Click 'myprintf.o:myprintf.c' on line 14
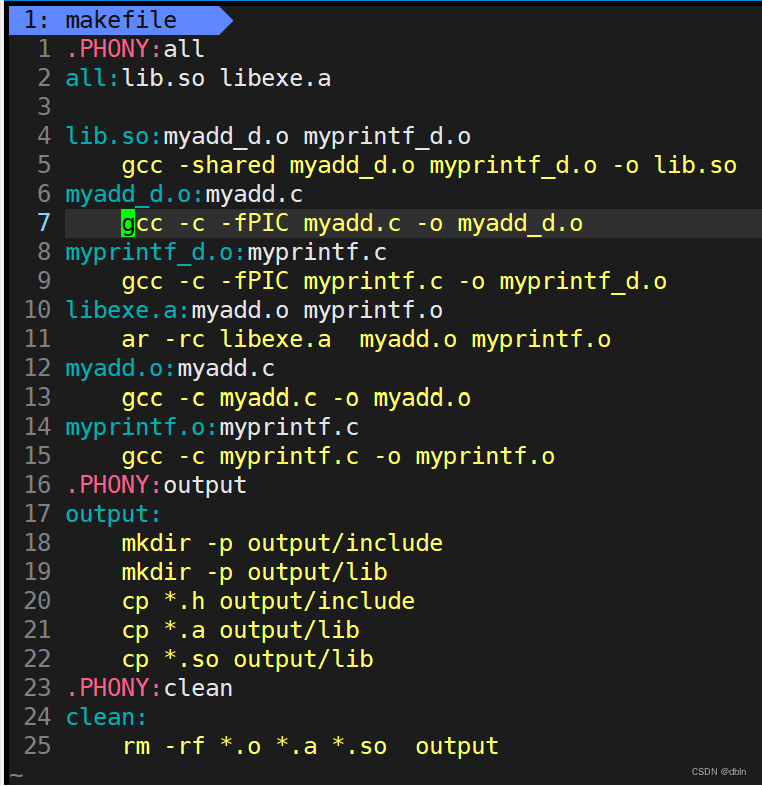 213,427
